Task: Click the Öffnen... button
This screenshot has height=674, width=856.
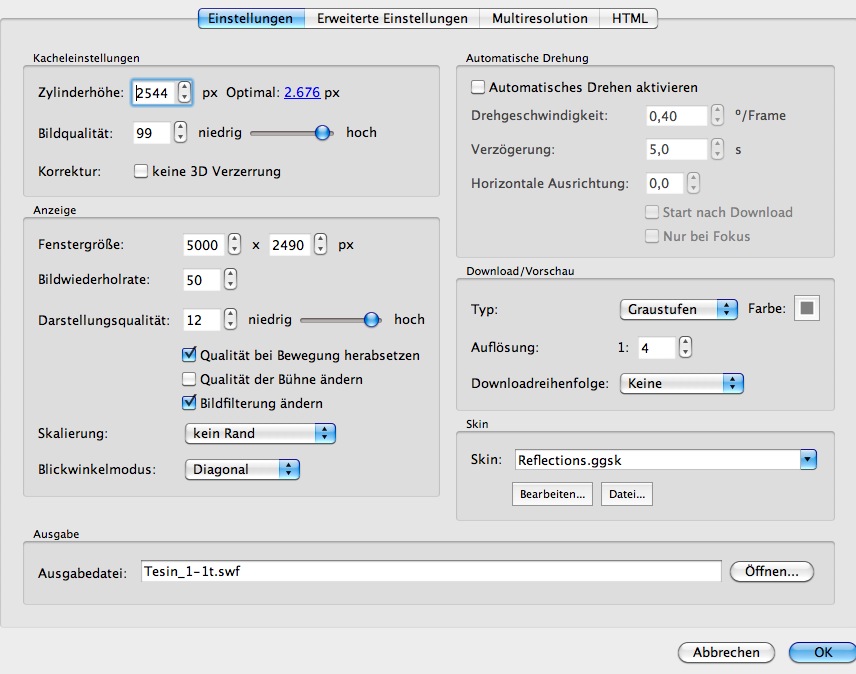Action: point(772,571)
